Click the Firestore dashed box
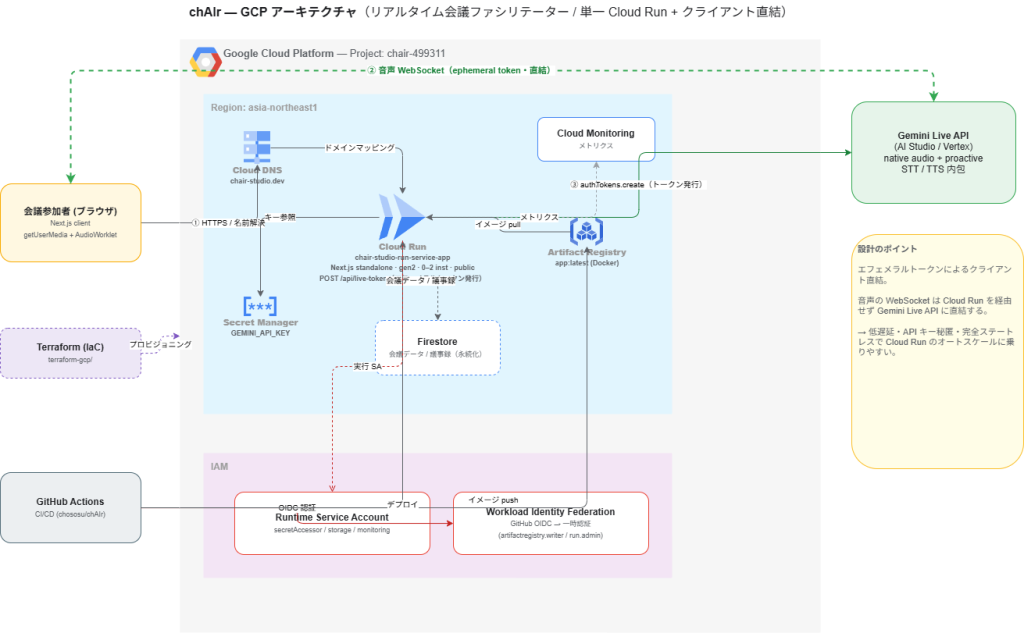1024x633 pixels. (438, 348)
